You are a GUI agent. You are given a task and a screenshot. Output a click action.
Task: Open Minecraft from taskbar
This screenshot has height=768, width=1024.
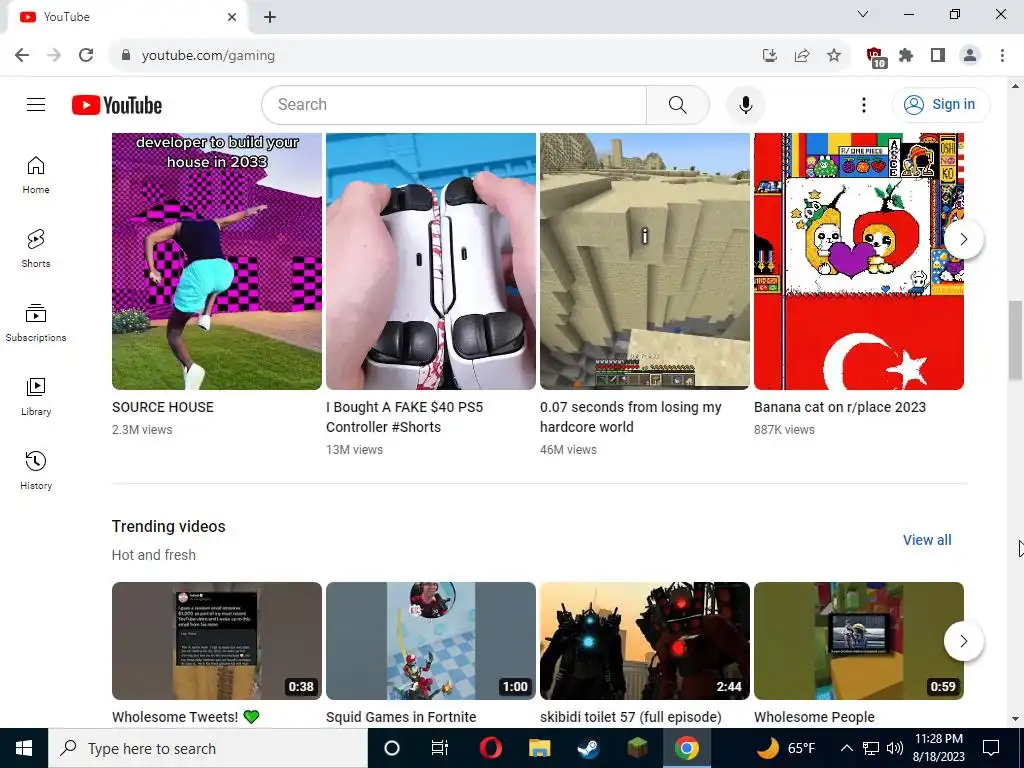[637, 748]
